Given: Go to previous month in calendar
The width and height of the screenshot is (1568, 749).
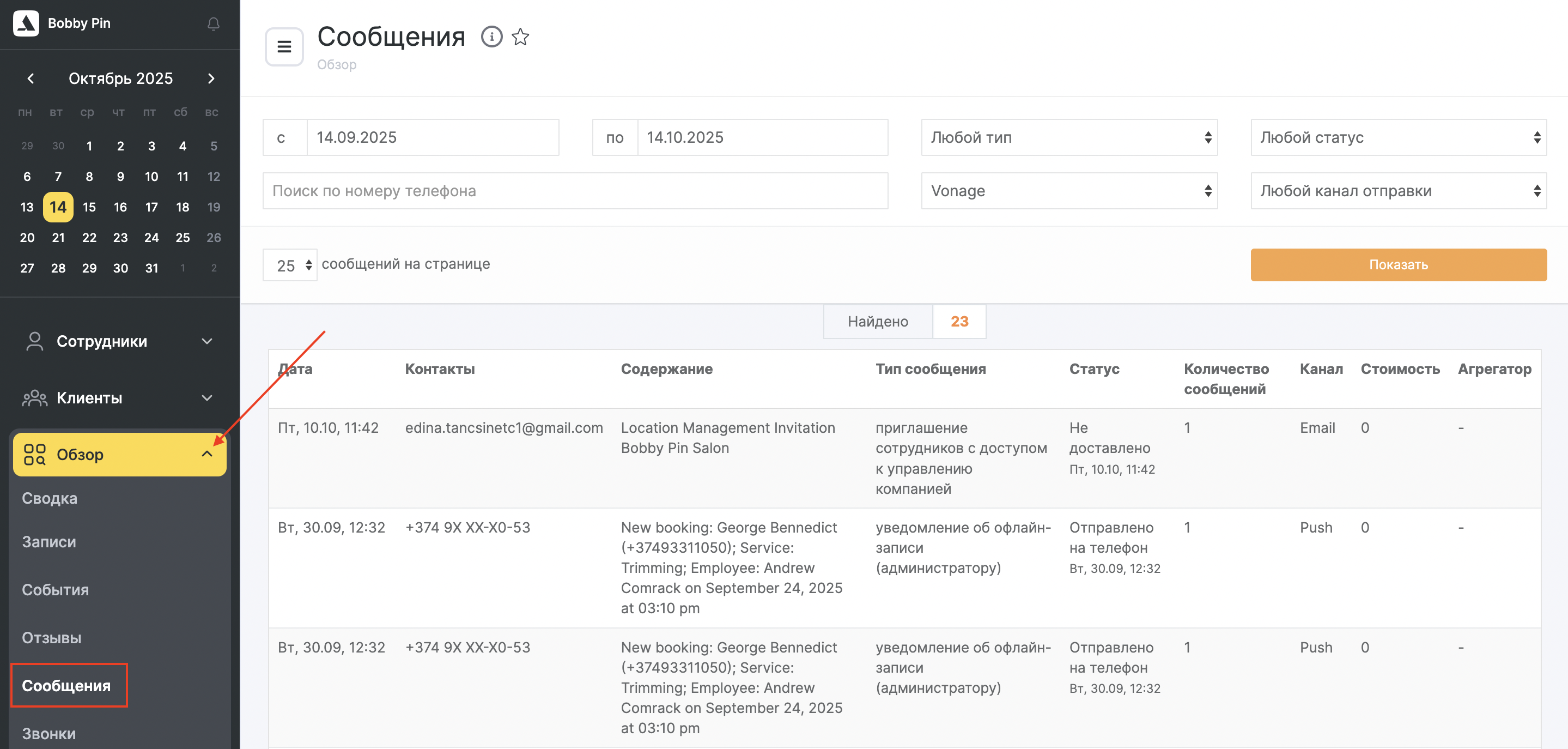Looking at the screenshot, I should pyautogui.click(x=31, y=78).
